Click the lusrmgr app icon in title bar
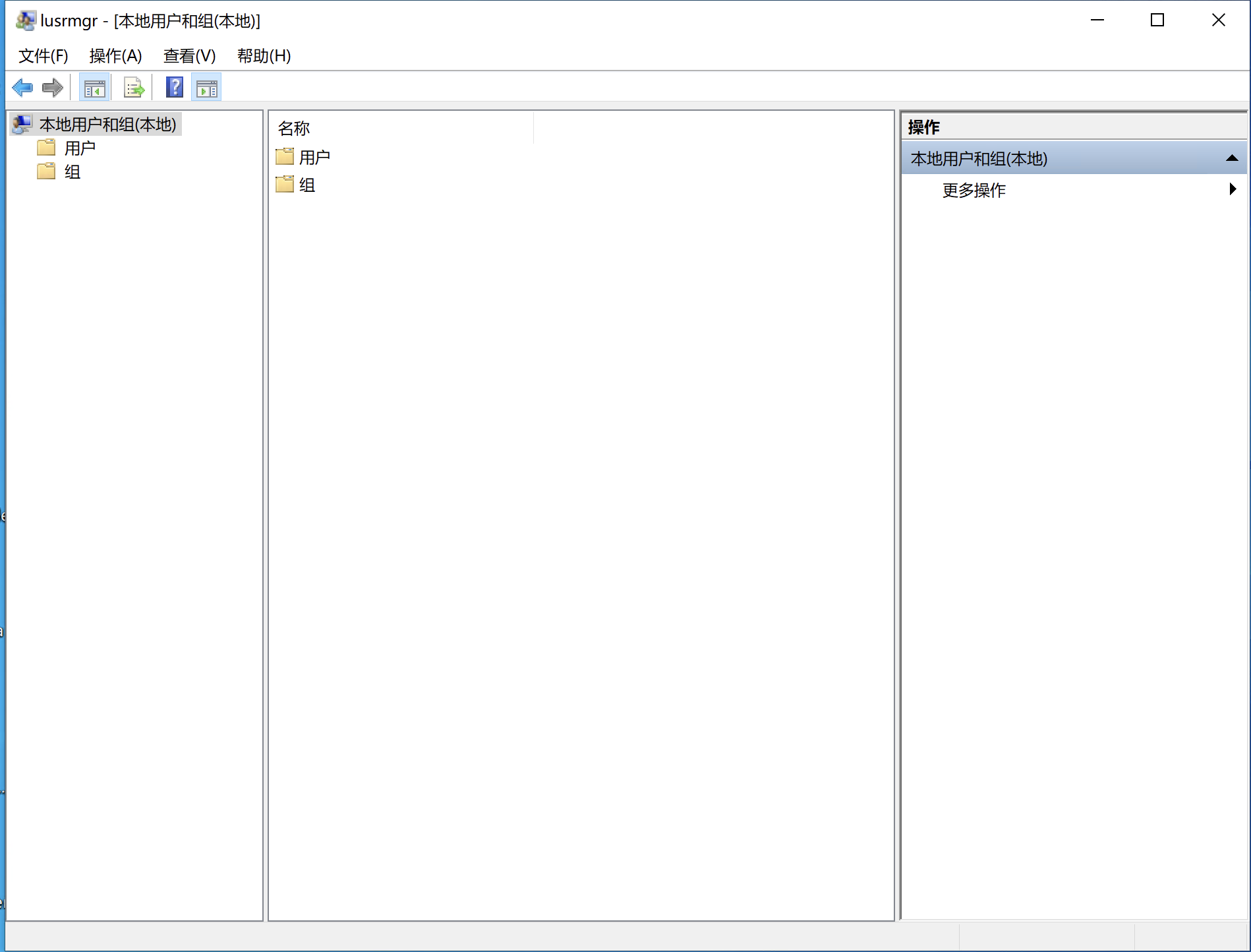The image size is (1251, 952). pyautogui.click(x=25, y=20)
